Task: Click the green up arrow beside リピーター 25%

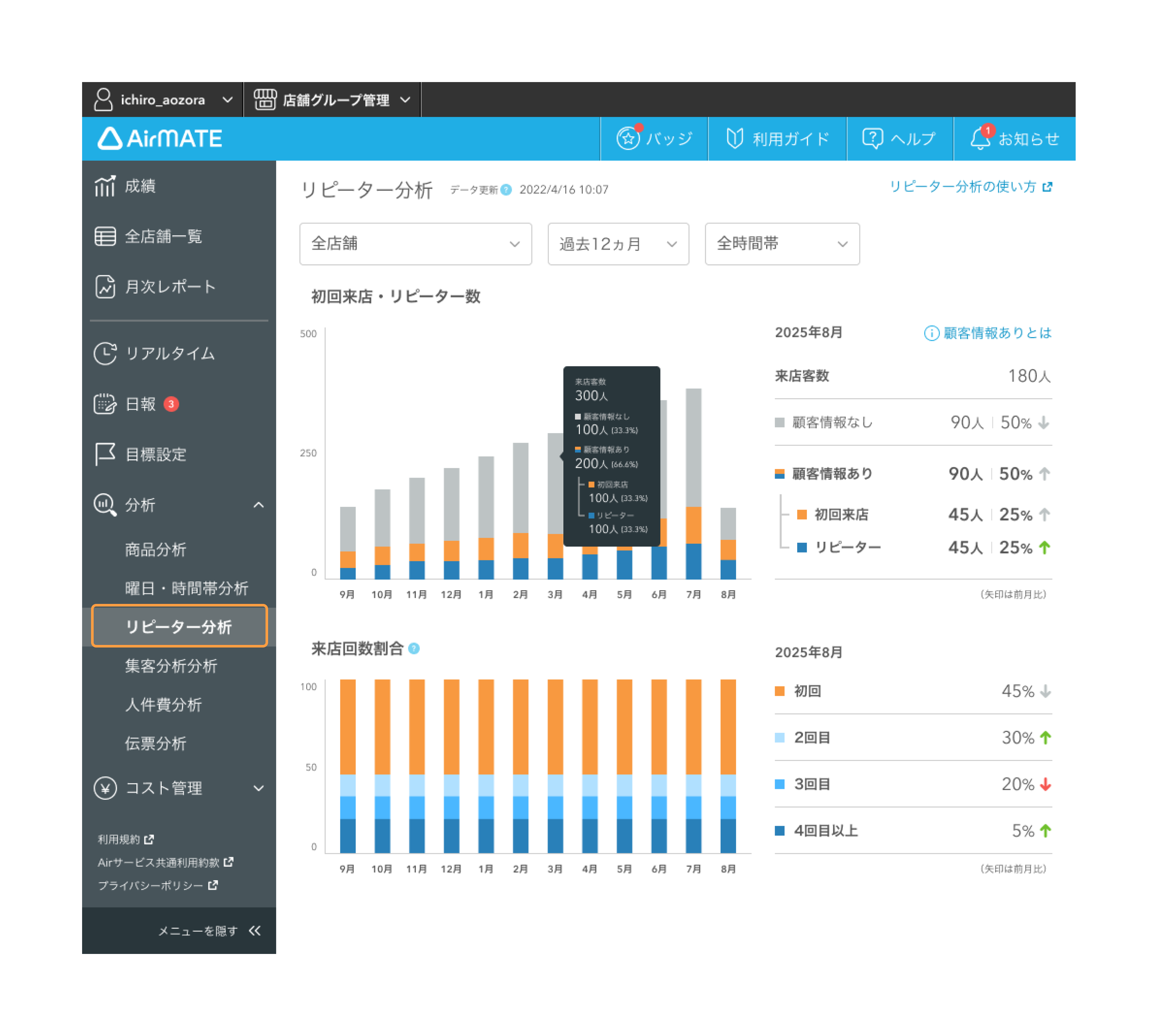Action: tap(1045, 547)
